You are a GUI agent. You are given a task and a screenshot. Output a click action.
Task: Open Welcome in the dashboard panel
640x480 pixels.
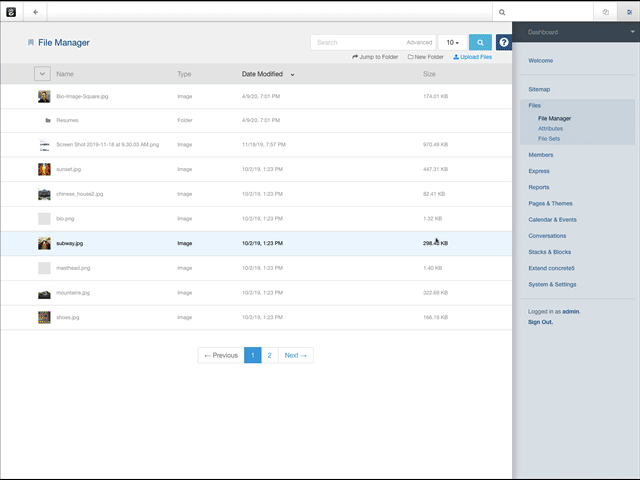(x=540, y=60)
